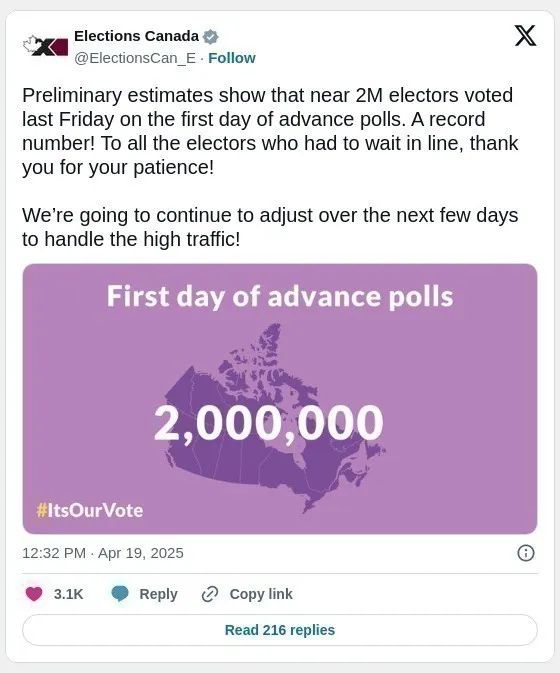This screenshot has height=673, width=560.
Task: Click the tweet text about advance polls
Action: (270, 167)
